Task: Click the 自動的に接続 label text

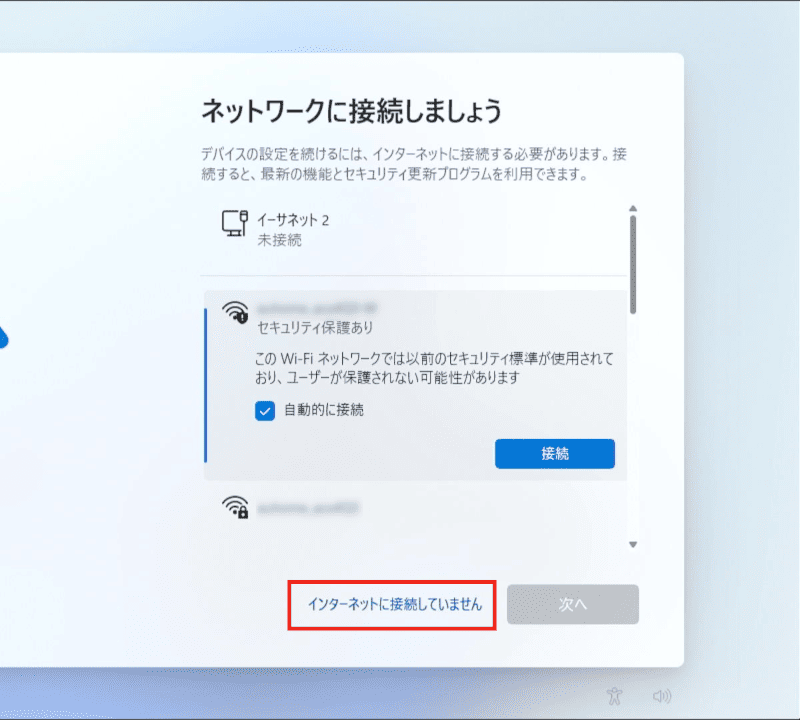Action: pos(323,410)
